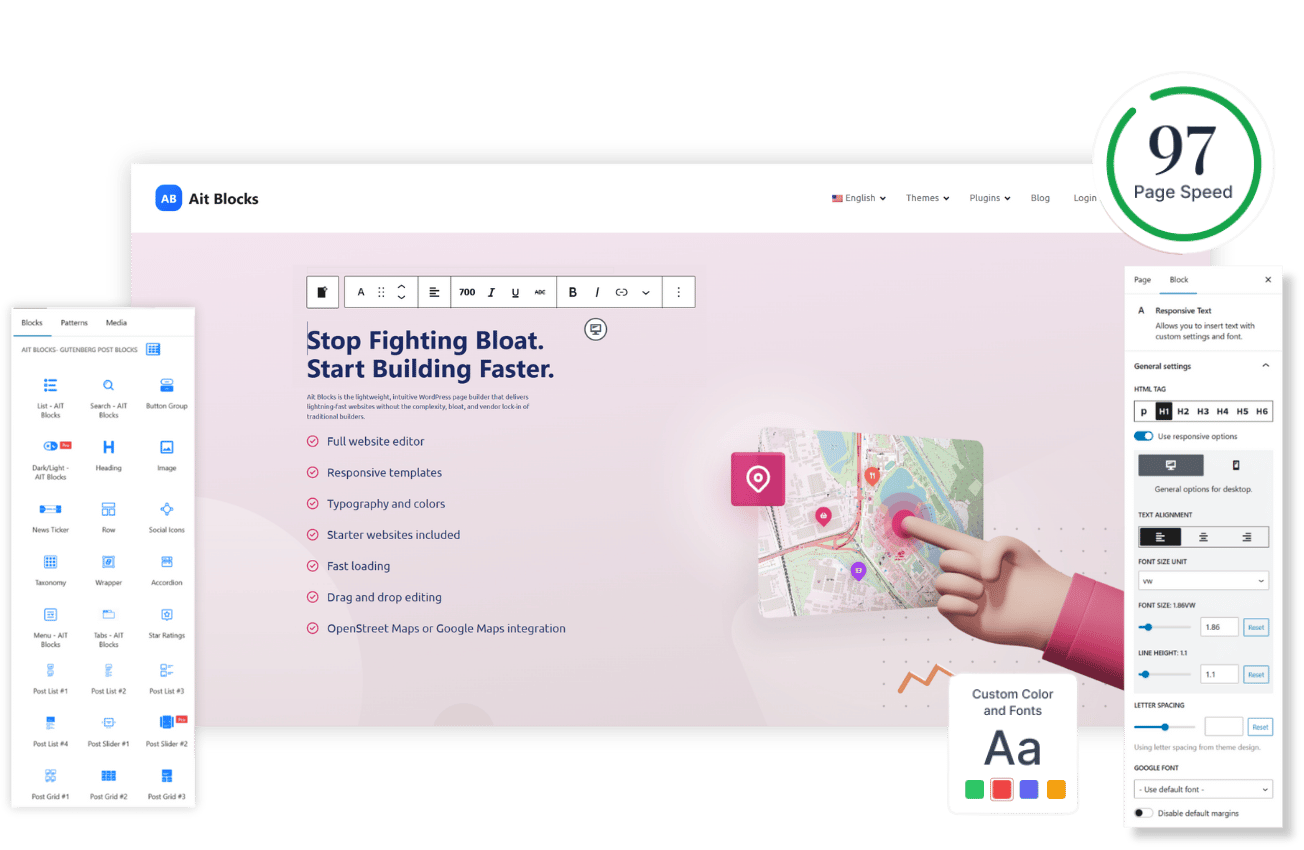Screen dimensions: 1304x850
Task: Switch to the Patterns tab
Action: pyautogui.click(x=74, y=323)
